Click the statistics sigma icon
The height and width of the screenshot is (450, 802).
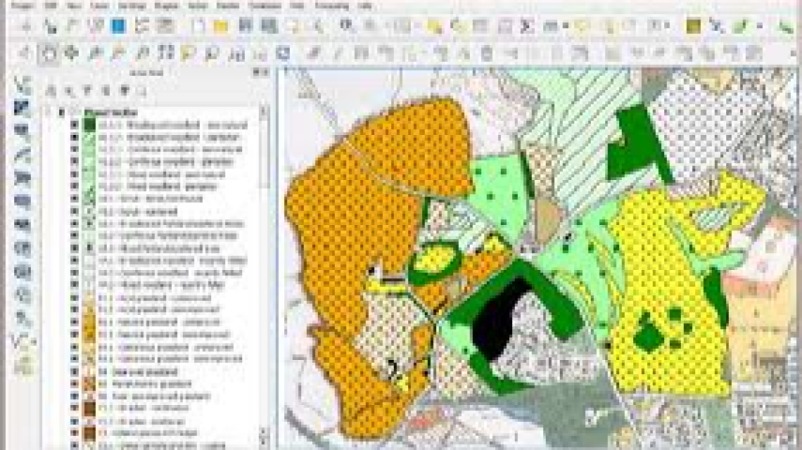pos(526,26)
